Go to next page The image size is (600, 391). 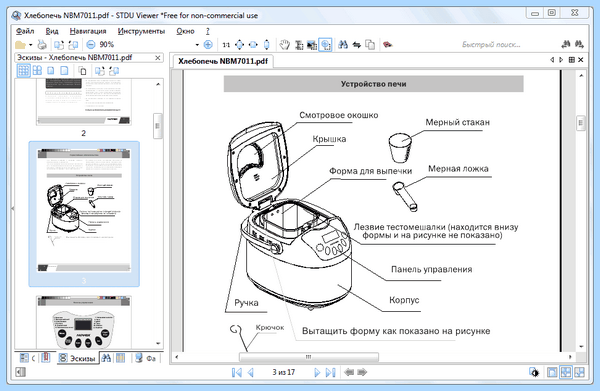[317, 372]
